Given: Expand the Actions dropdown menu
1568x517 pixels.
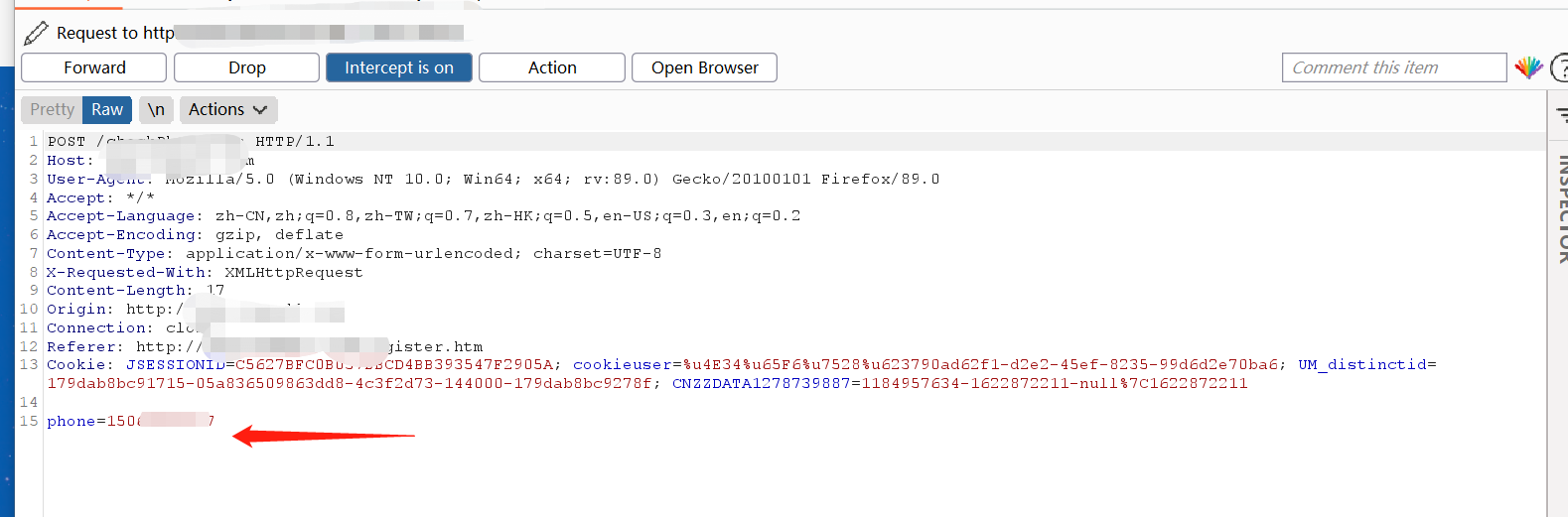Looking at the screenshot, I should click(x=227, y=109).
